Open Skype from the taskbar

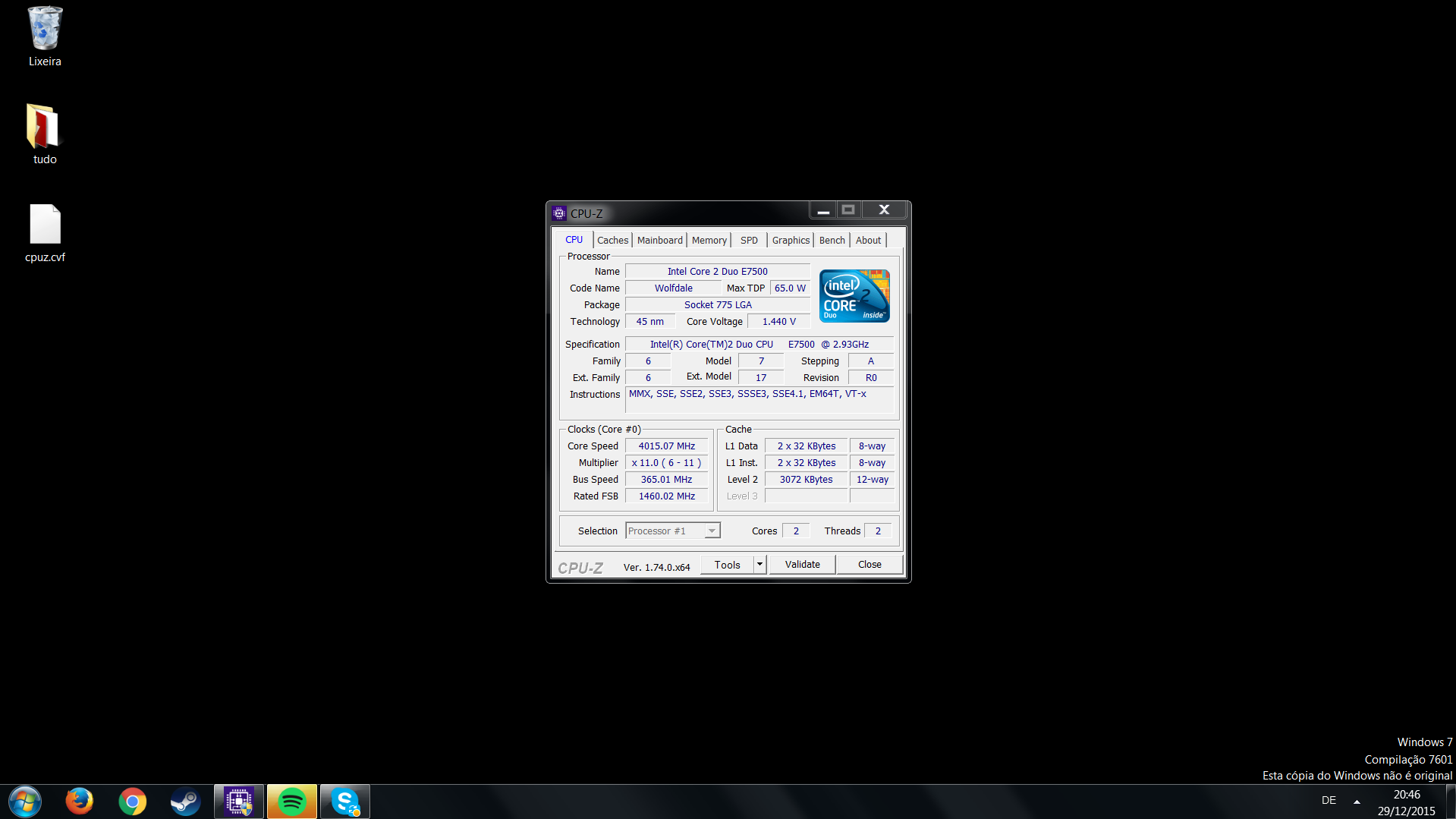tap(345, 802)
